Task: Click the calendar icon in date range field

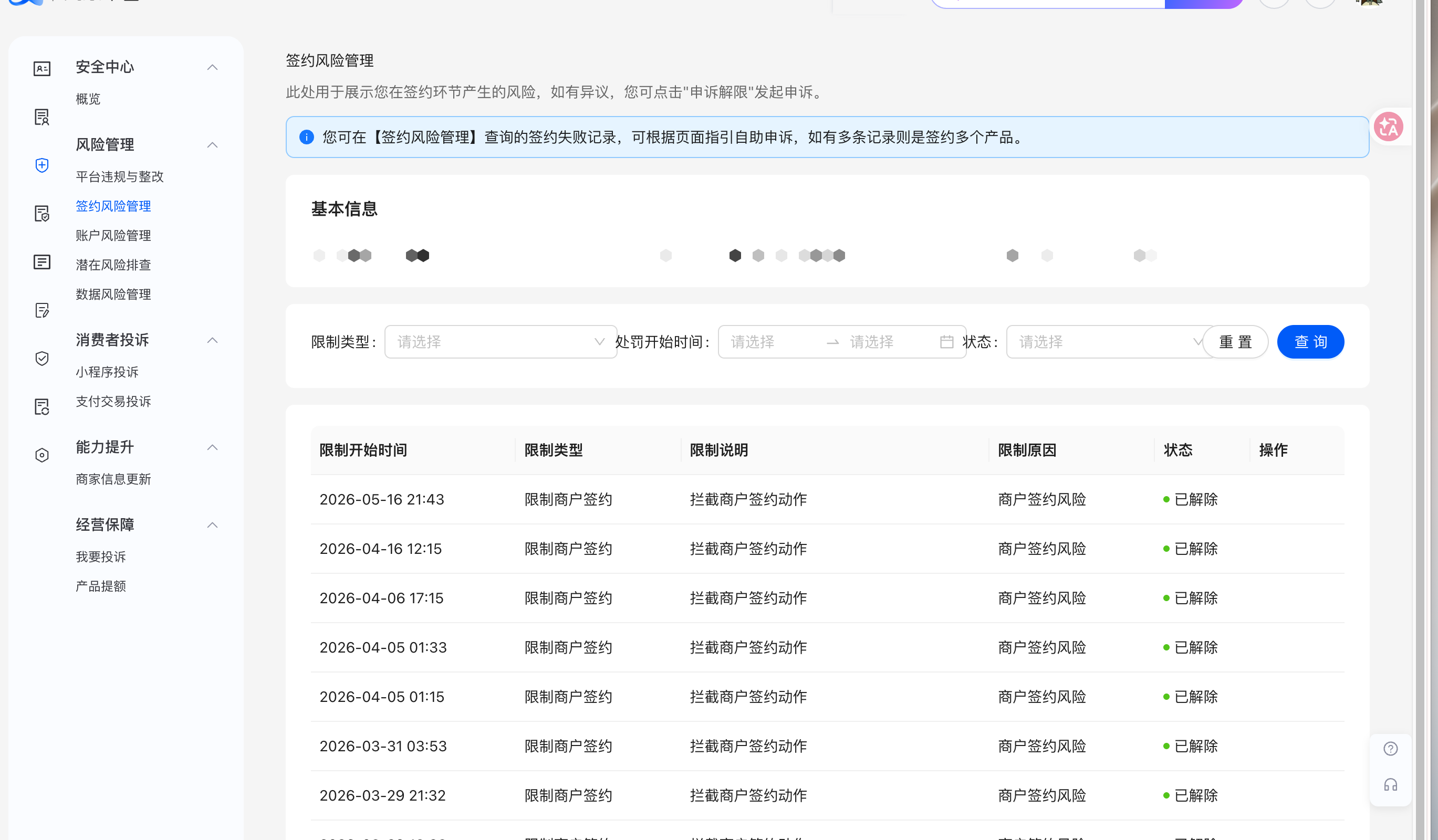Action: pos(947,342)
